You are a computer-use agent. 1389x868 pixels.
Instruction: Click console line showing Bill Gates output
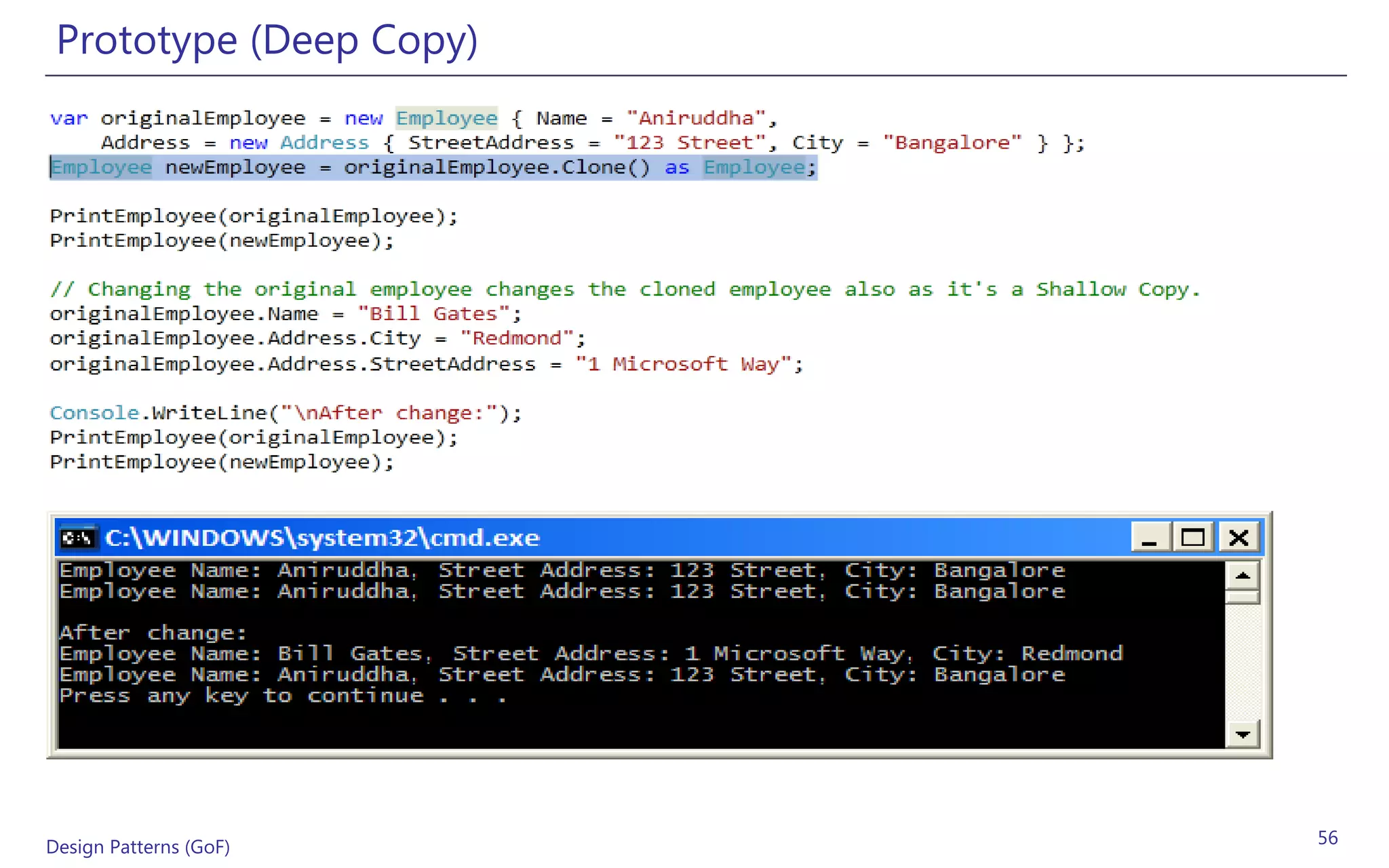(x=590, y=654)
